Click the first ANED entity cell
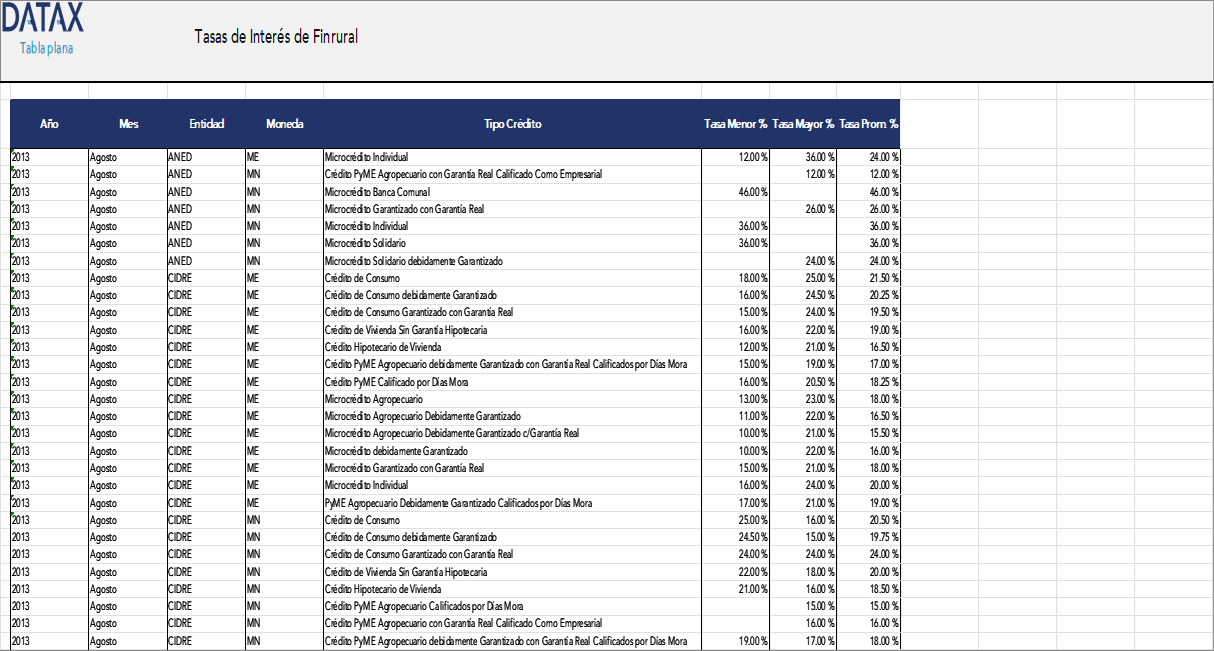This screenshot has width=1214, height=651. (180, 157)
